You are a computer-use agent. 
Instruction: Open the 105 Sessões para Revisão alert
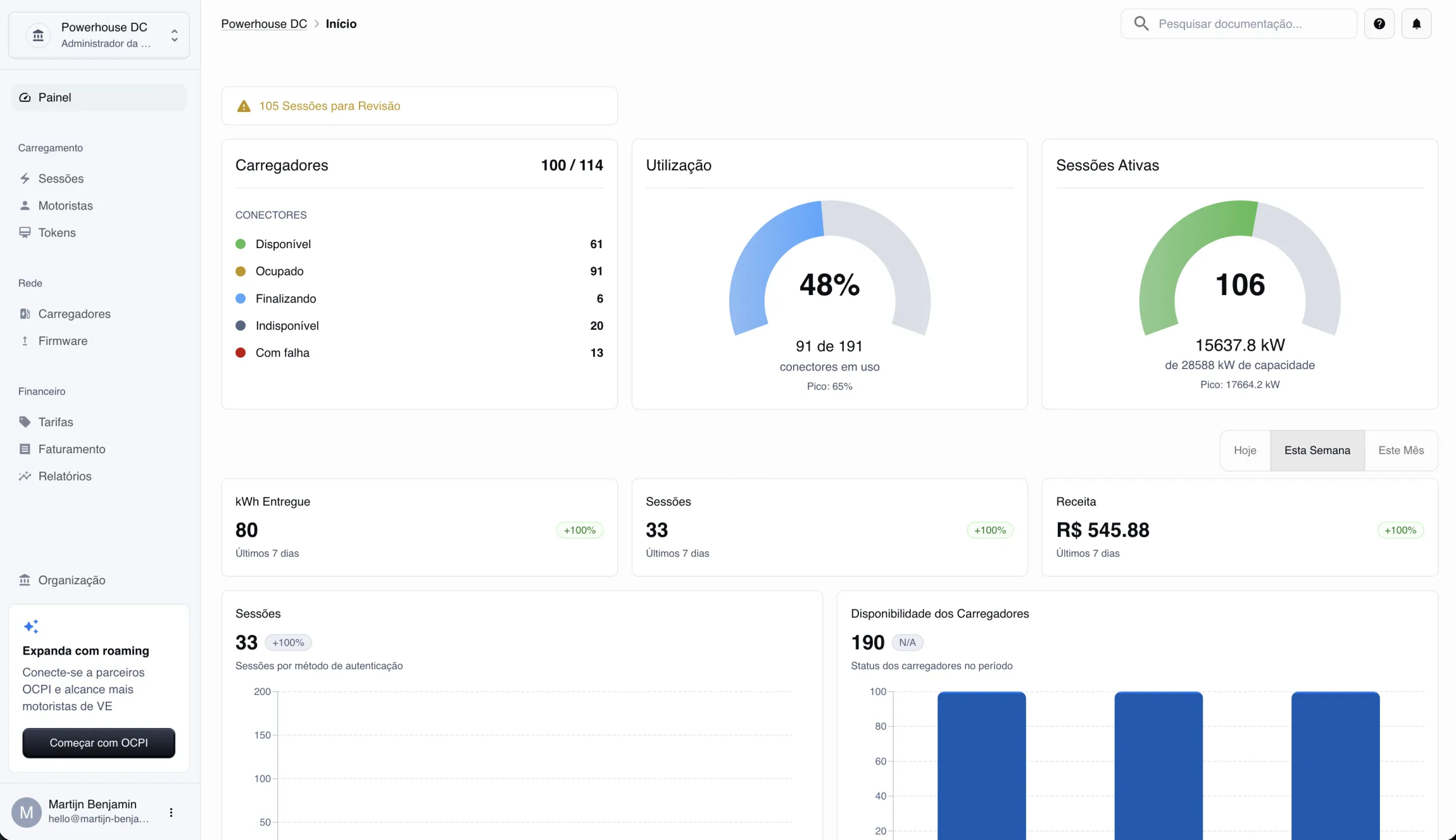pyautogui.click(x=329, y=106)
